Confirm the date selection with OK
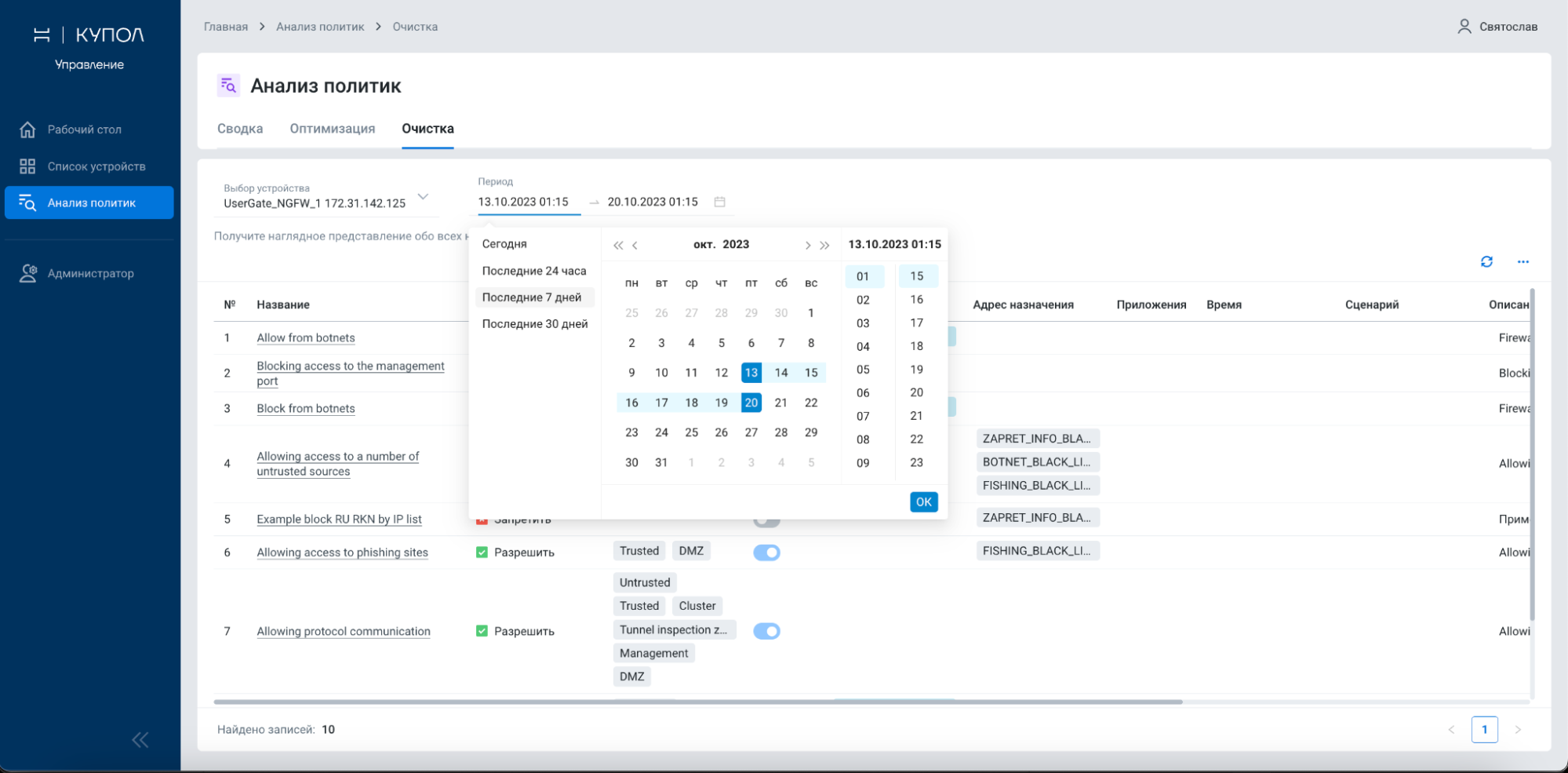1568x773 pixels. [x=924, y=502]
